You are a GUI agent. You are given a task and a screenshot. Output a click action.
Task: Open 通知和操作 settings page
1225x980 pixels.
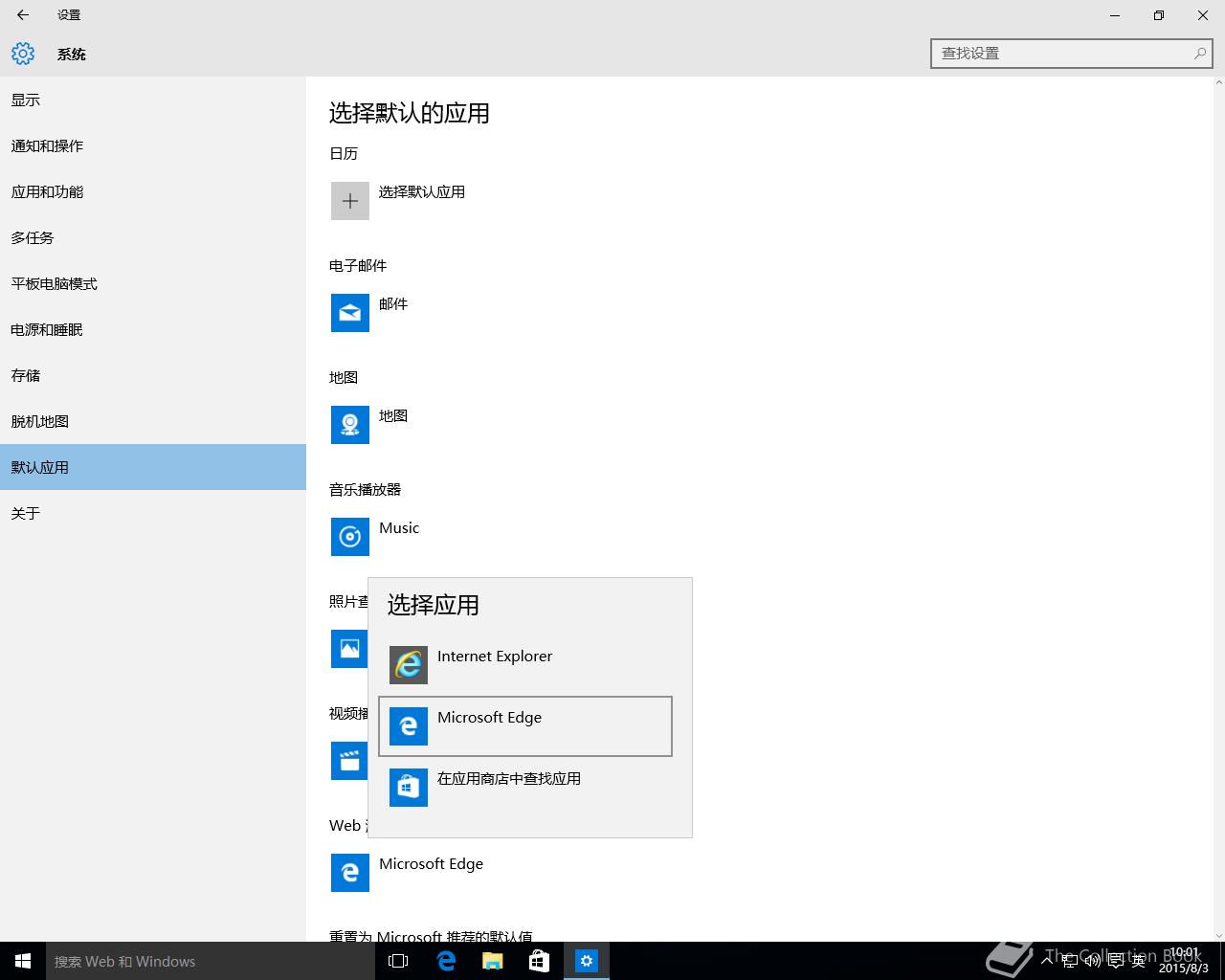click(153, 145)
